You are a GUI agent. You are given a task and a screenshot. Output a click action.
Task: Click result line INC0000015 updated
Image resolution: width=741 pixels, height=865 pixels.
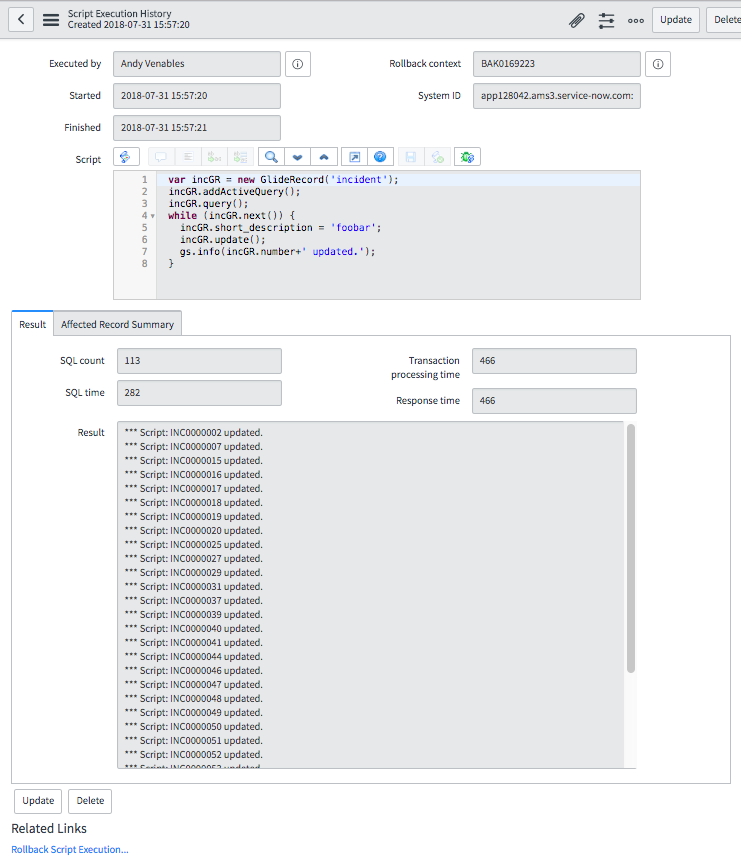(x=194, y=461)
